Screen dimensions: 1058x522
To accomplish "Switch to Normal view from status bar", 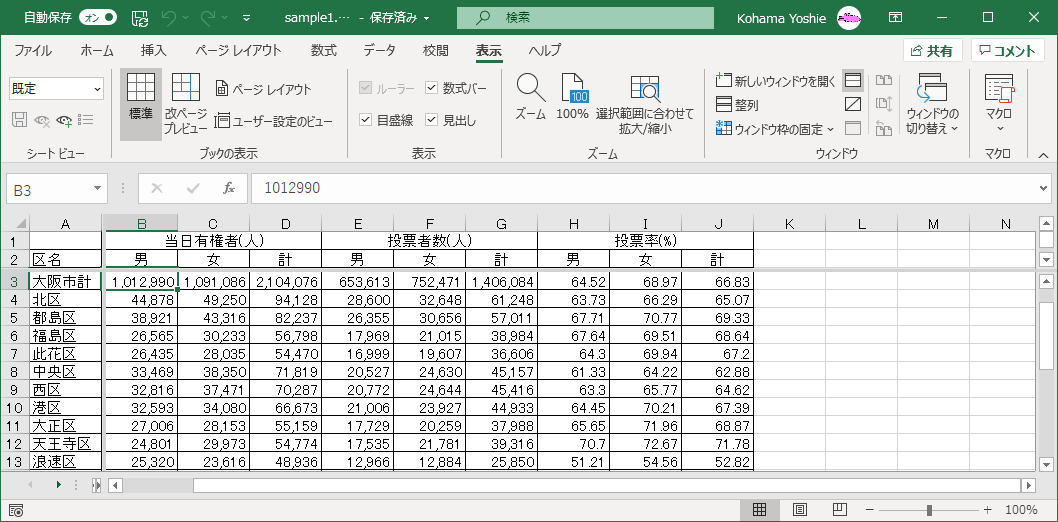I will (x=758, y=510).
